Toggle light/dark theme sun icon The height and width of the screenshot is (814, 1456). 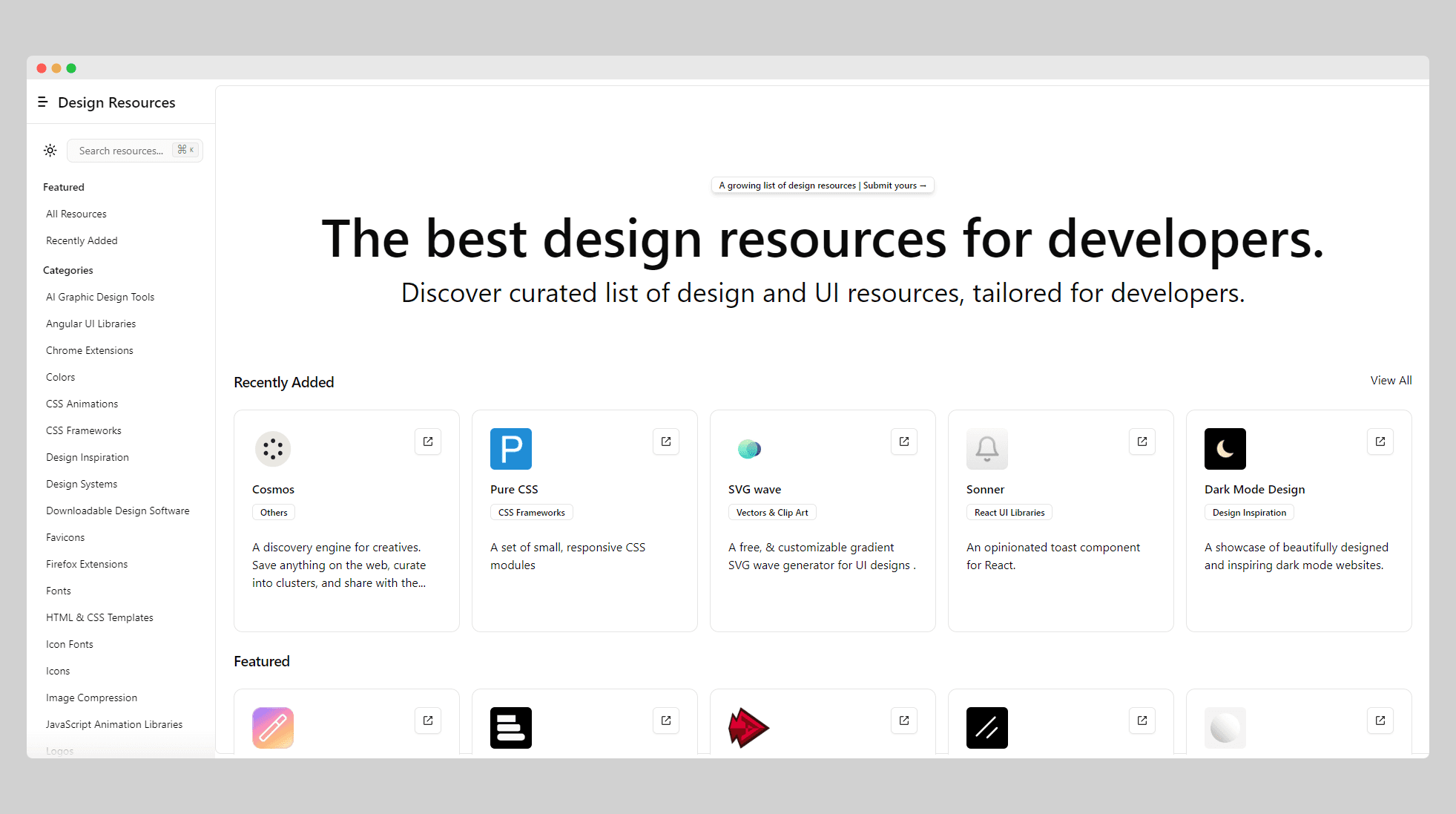pyautogui.click(x=50, y=151)
